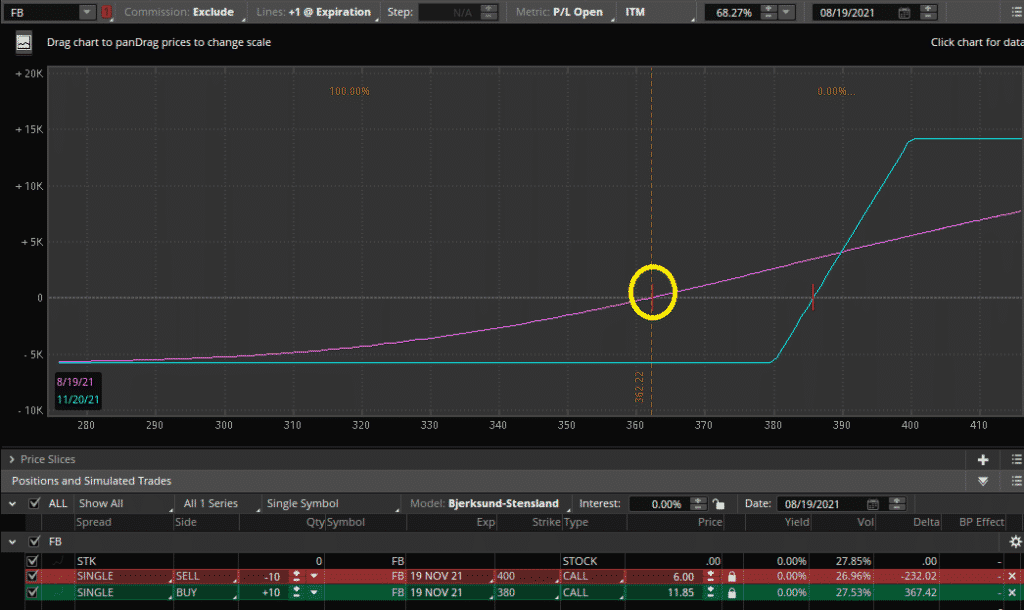
Task: Click the red alert icon beside FB symbol
Action: click(106, 12)
